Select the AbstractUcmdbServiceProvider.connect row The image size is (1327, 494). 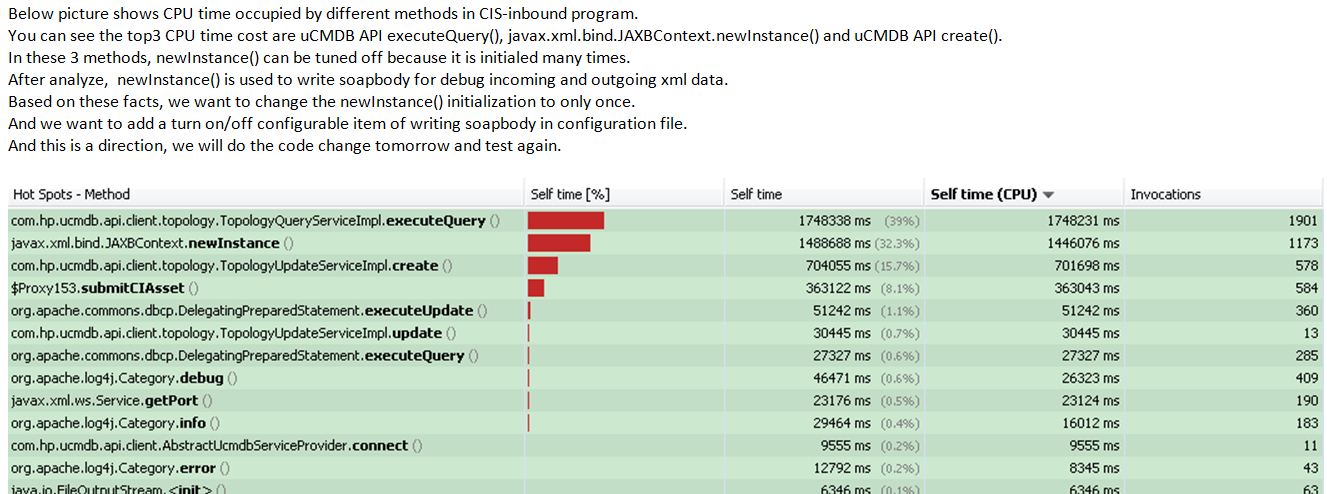215,446
